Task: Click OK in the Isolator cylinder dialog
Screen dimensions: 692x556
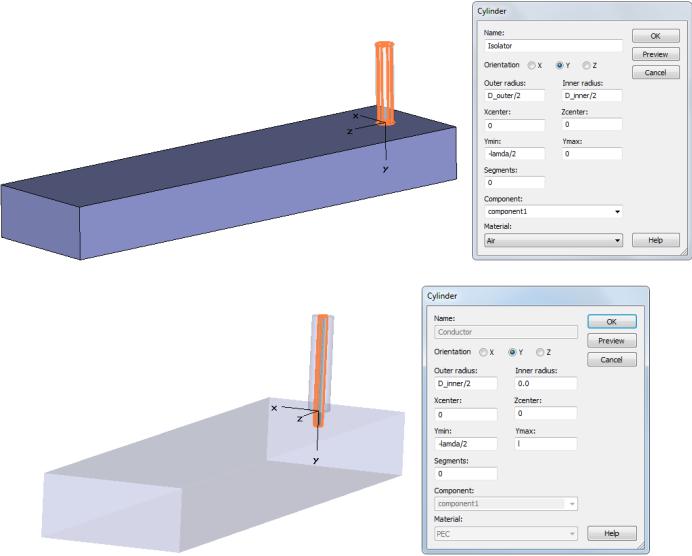Action: click(x=655, y=36)
